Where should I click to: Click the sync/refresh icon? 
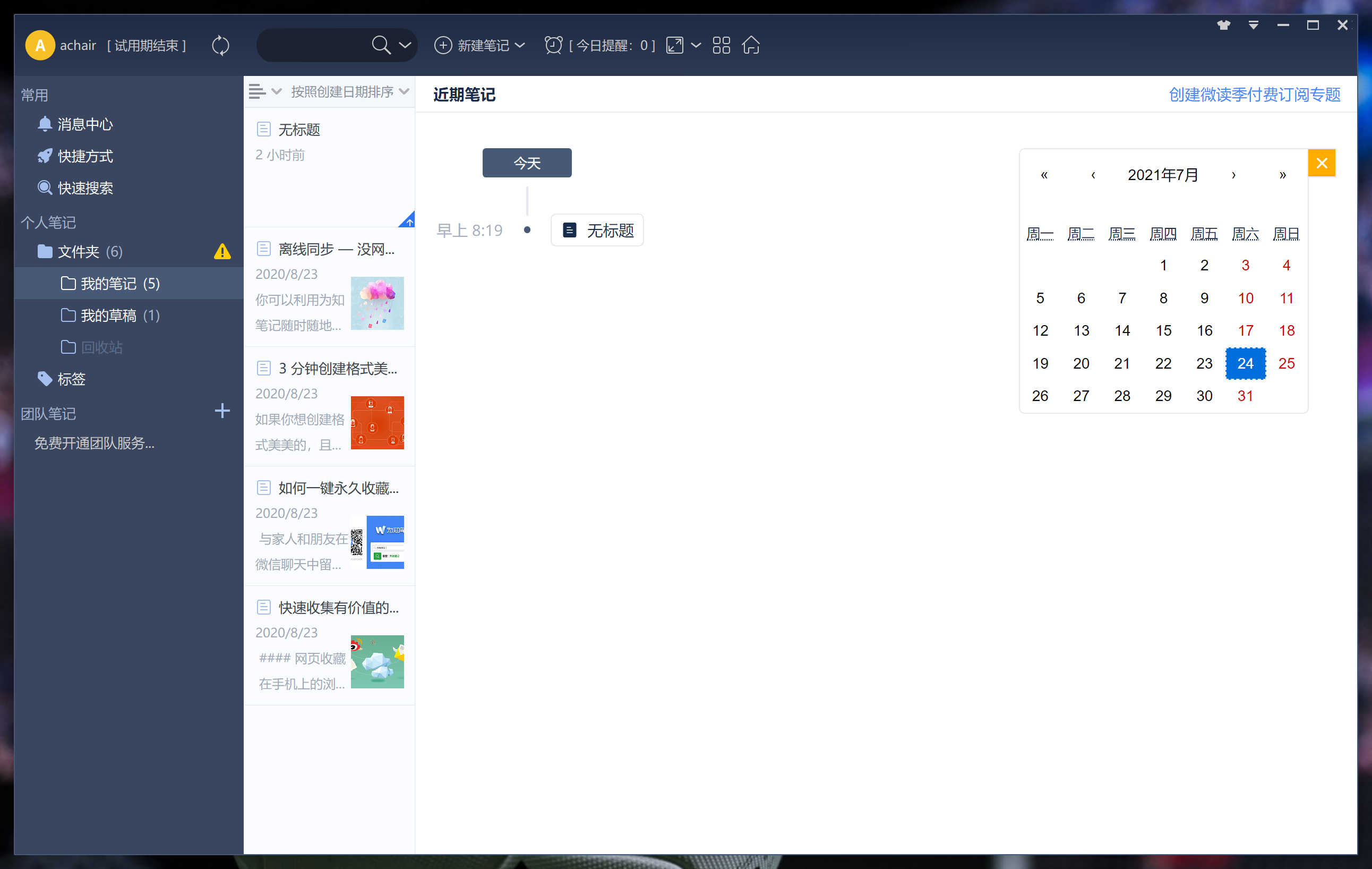[x=221, y=45]
